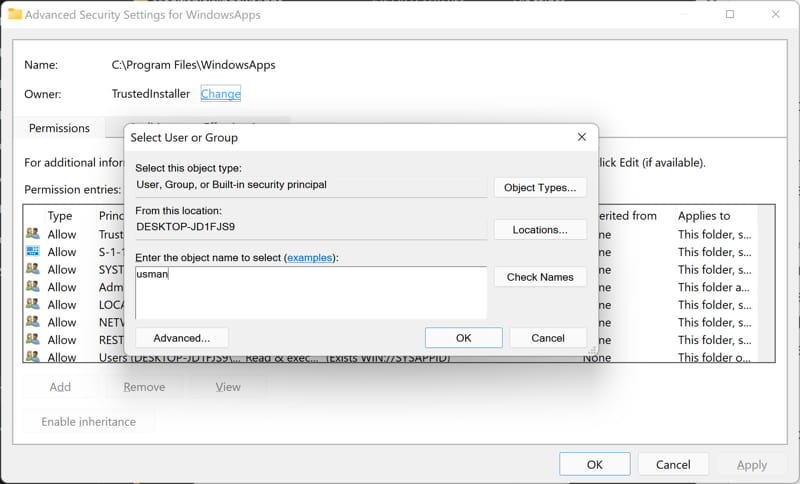
Task: Cancel the Select User or Group dialog
Action: [548, 338]
